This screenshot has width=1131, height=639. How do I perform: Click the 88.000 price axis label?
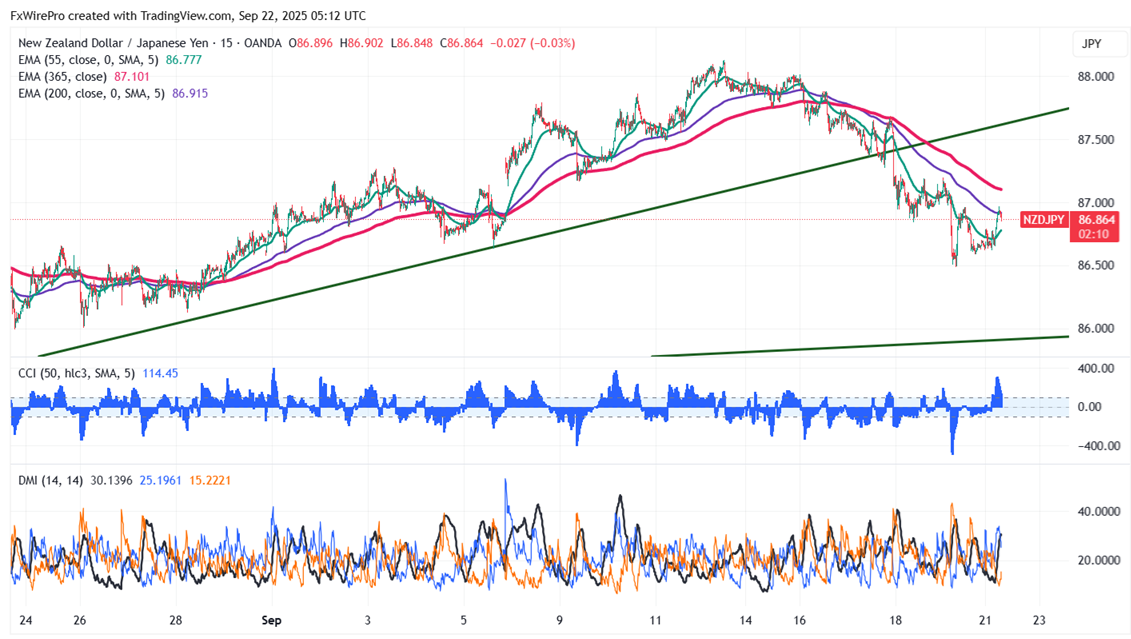[x=1095, y=76]
